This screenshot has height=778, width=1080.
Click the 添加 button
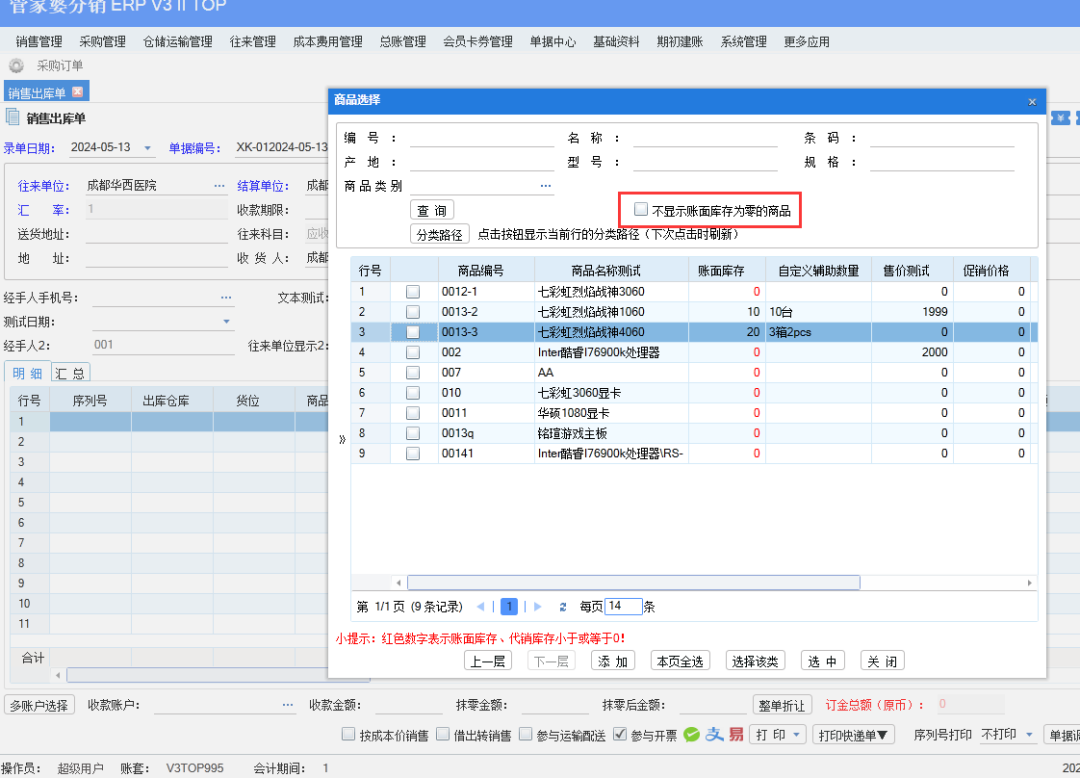[x=613, y=661]
